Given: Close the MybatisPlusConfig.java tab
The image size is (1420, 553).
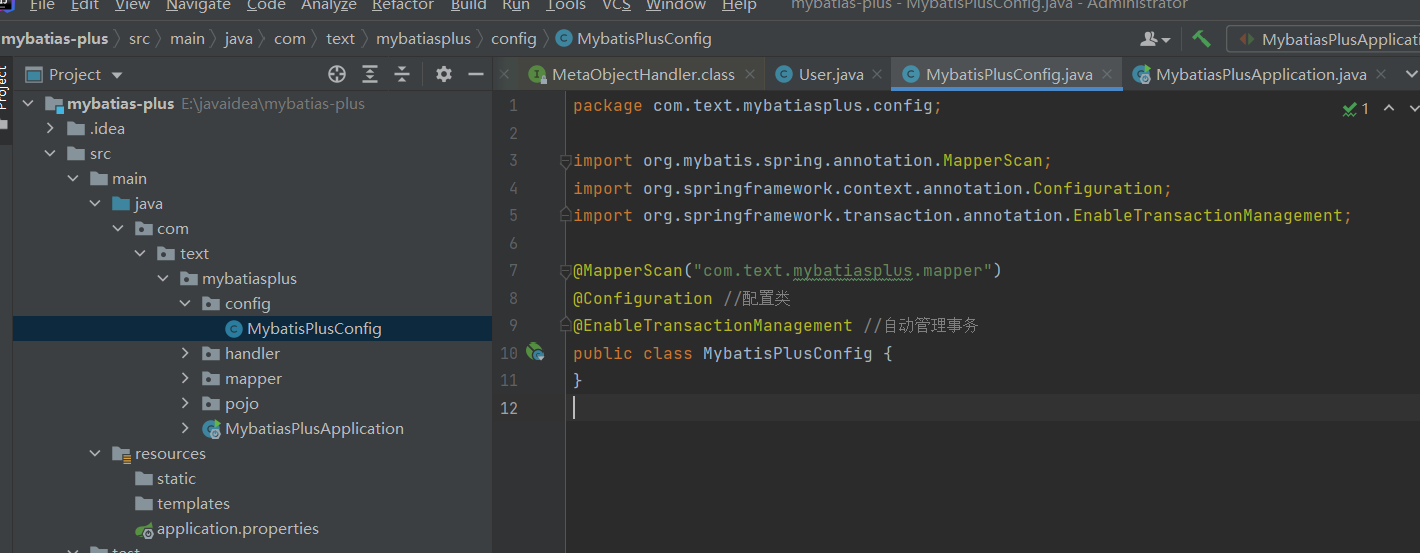Looking at the screenshot, I should [x=1107, y=74].
